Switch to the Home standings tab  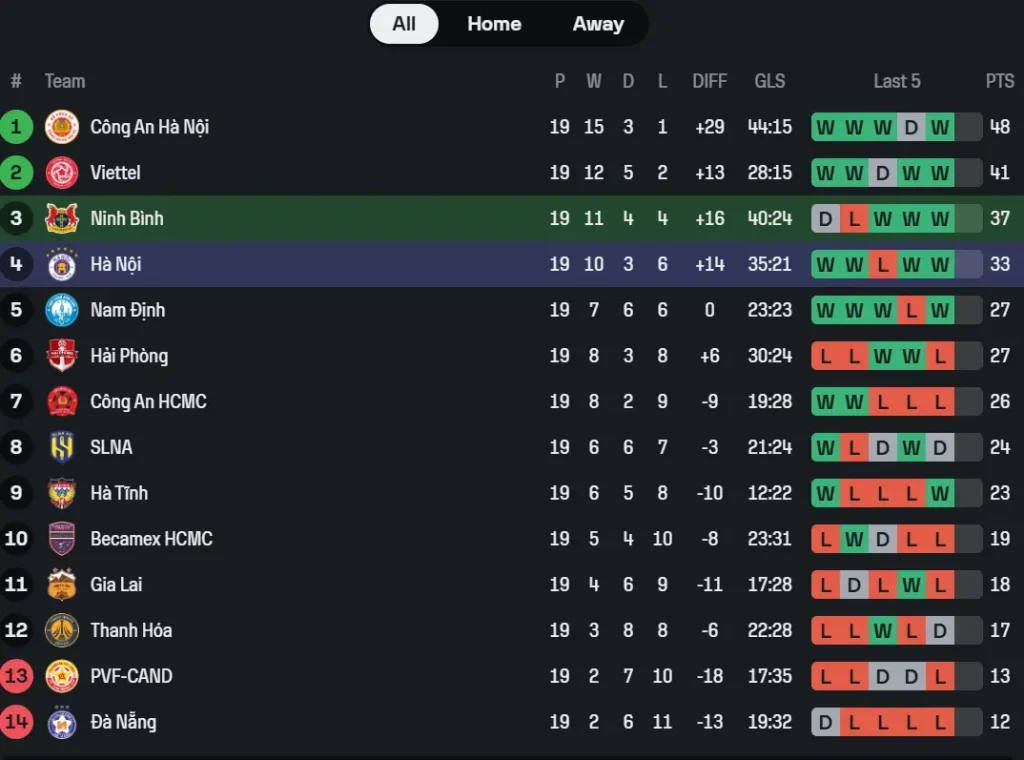click(494, 24)
